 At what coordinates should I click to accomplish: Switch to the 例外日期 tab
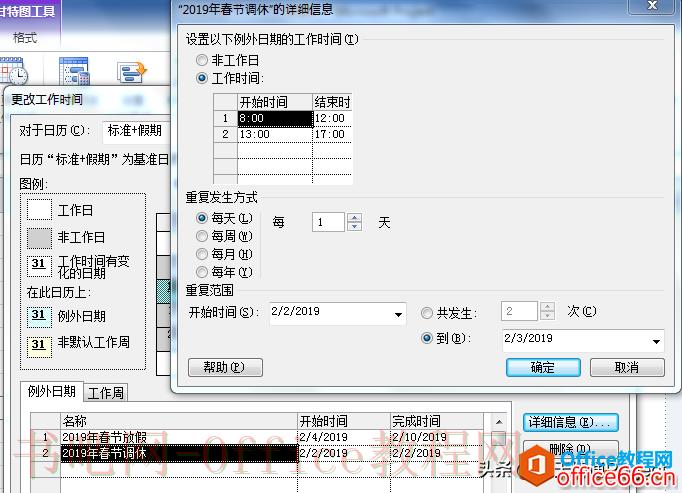click(52, 392)
